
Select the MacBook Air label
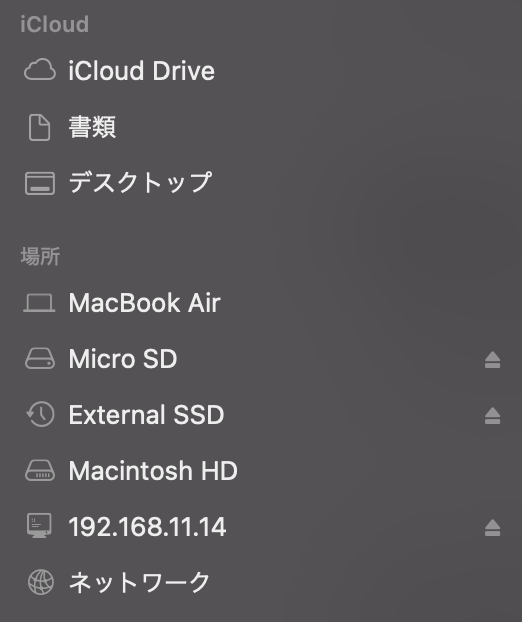[144, 303]
